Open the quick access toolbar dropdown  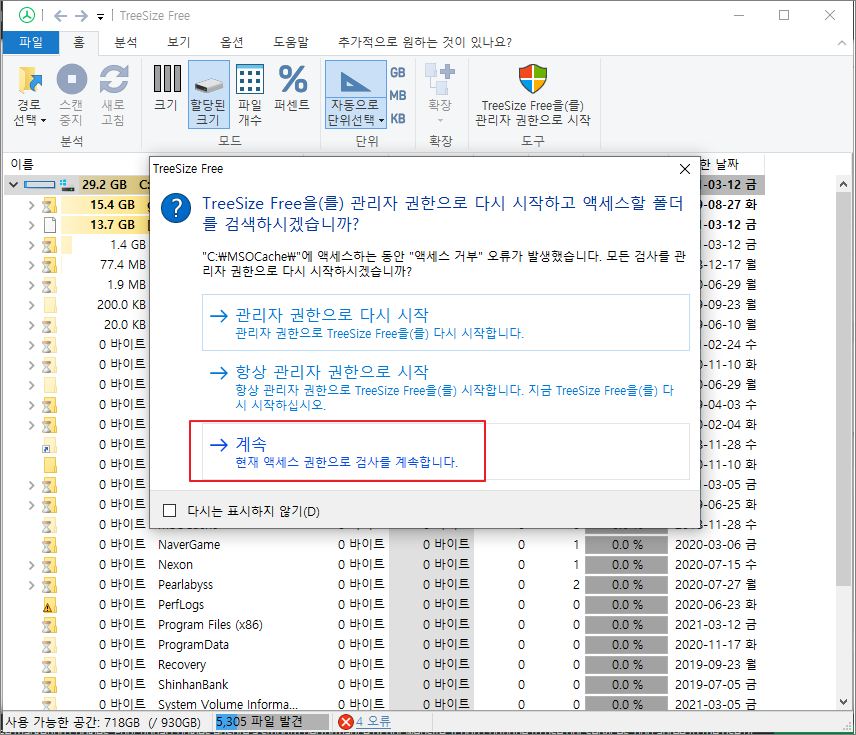[x=100, y=17]
